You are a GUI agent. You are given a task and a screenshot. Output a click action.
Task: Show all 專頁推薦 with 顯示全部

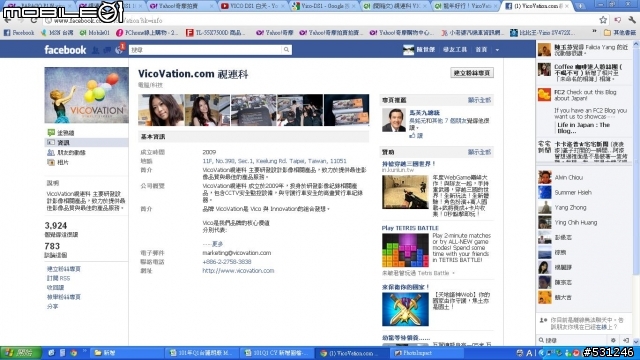click(x=479, y=100)
